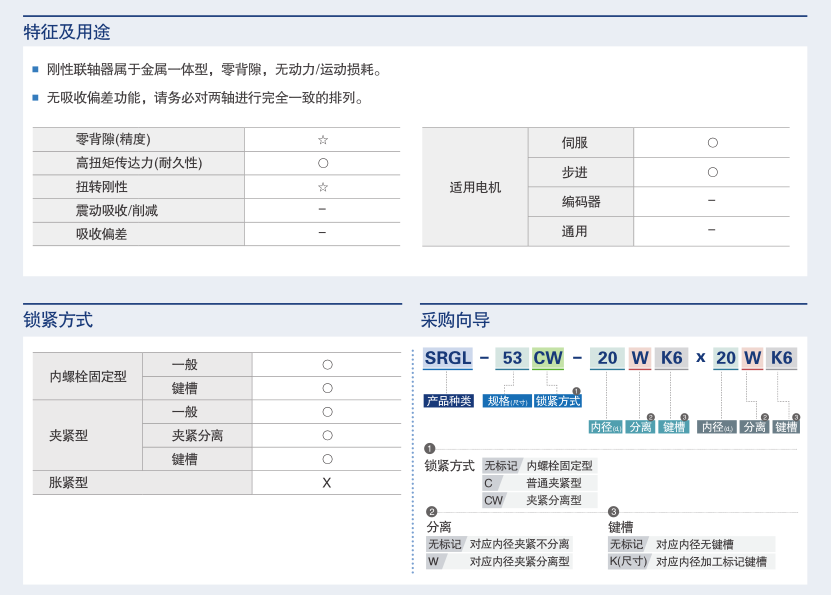Screen dimensions: 832x595
Task: Click the dark blue 产品种类 label tag
Action: [448, 401]
